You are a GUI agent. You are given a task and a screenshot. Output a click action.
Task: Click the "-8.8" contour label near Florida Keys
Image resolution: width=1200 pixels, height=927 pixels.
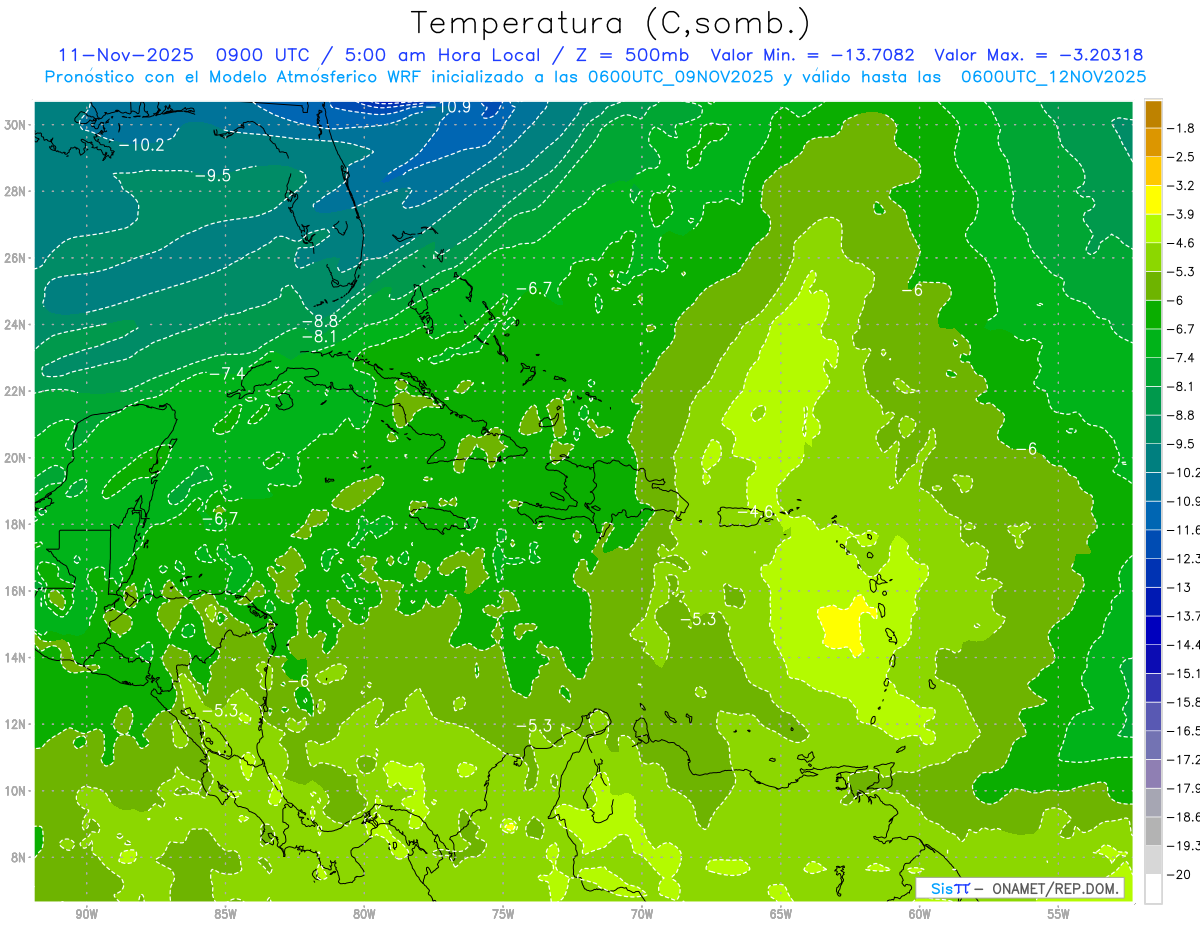[x=320, y=321]
